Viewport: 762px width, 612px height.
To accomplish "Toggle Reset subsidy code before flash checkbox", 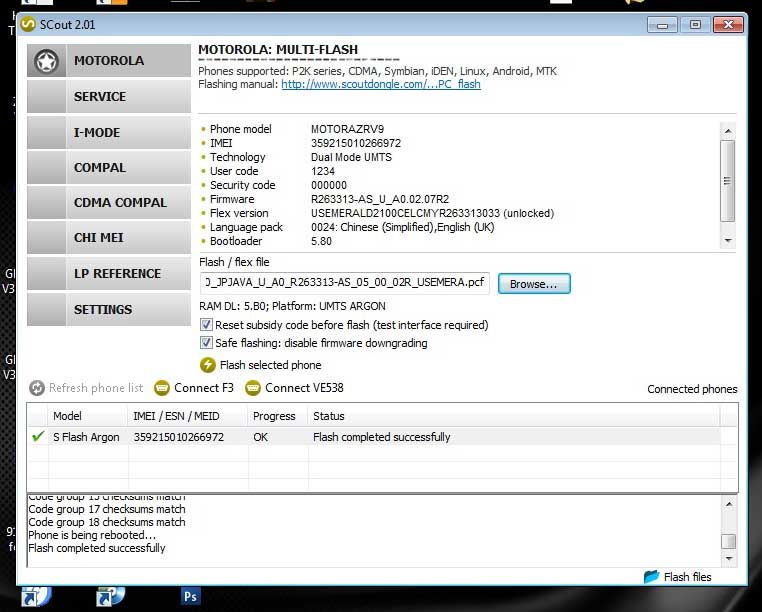I will (x=206, y=325).
